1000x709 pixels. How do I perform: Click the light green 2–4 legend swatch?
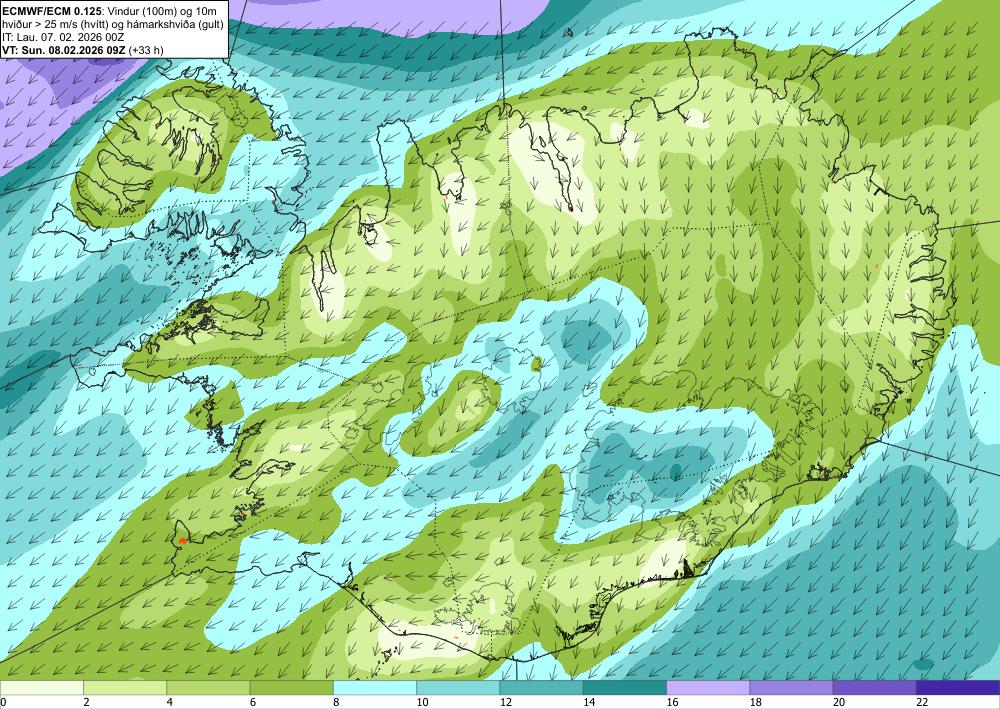[125, 688]
